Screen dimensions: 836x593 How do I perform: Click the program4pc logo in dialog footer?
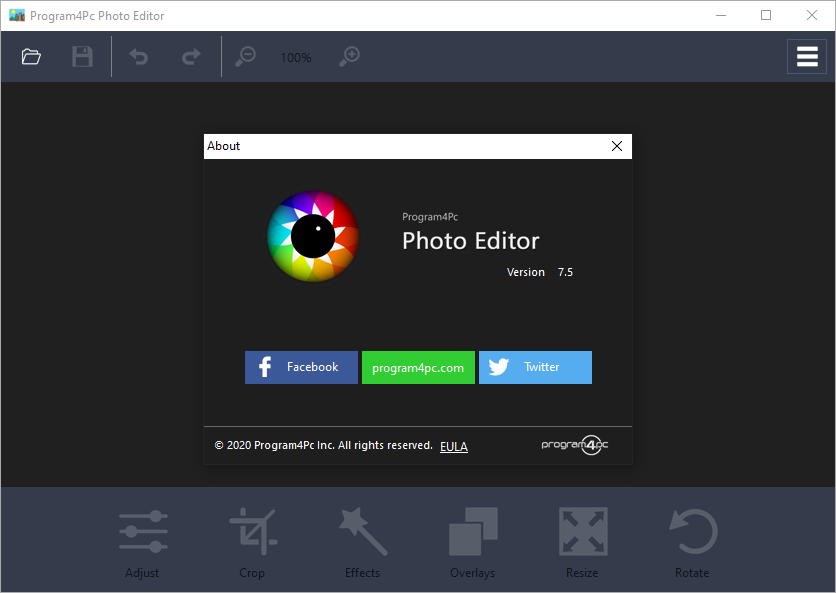point(575,445)
